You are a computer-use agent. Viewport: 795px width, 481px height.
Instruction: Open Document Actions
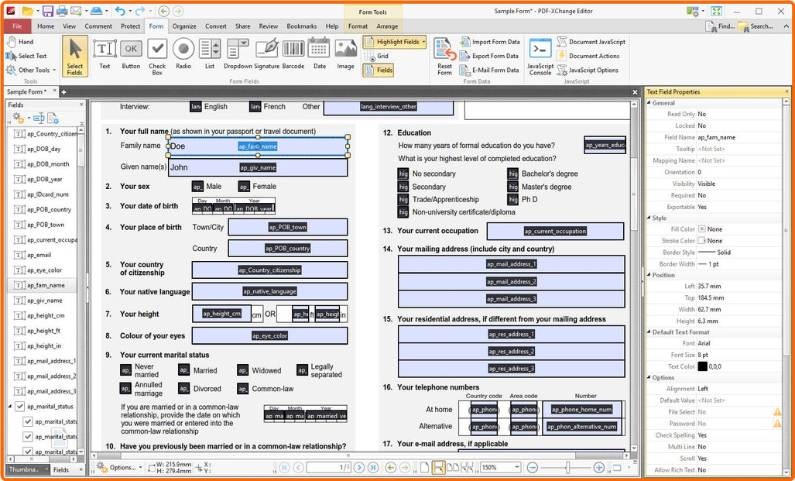click(x=588, y=56)
